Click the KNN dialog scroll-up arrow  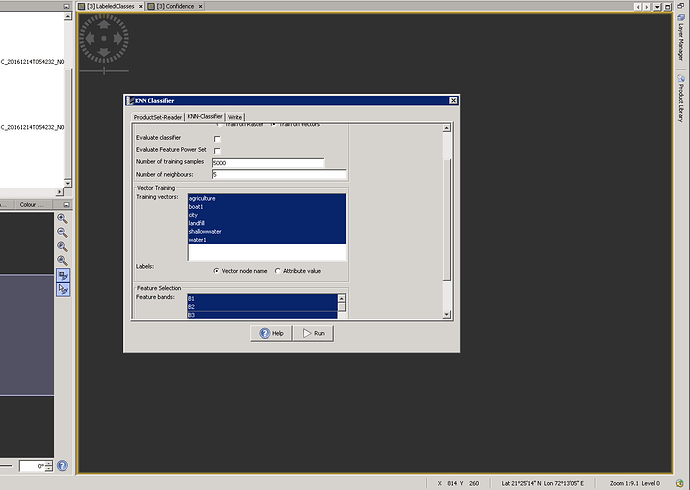pyautogui.click(x=447, y=128)
